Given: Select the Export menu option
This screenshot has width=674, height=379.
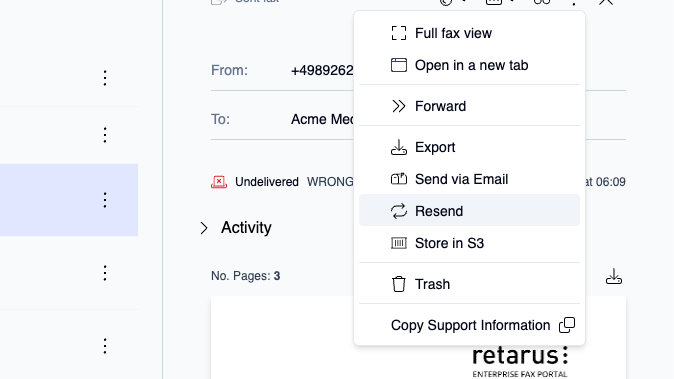Looking at the screenshot, I should click(x=469, y=147).
